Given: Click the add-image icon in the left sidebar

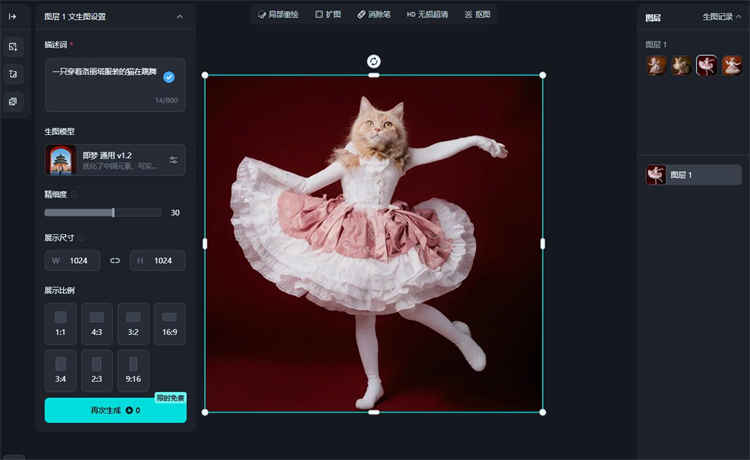Looking at the screenshot, I should 13,47.
